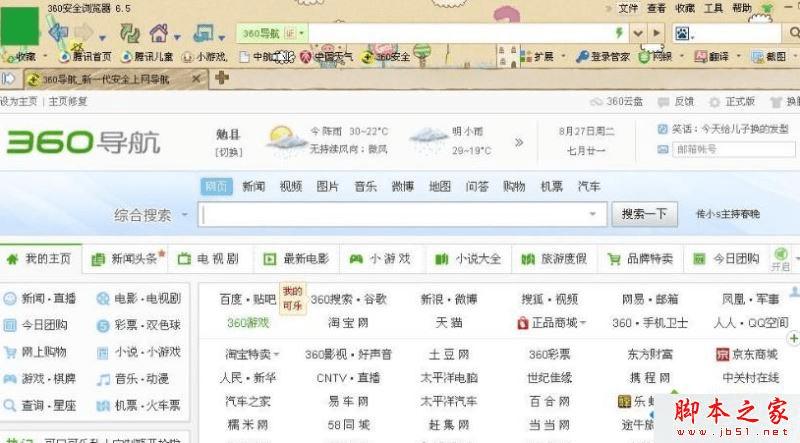The height and width of the screenshot is (443, 800).
Task: Select 新闻 search category tab
Action: click(254, 187)
